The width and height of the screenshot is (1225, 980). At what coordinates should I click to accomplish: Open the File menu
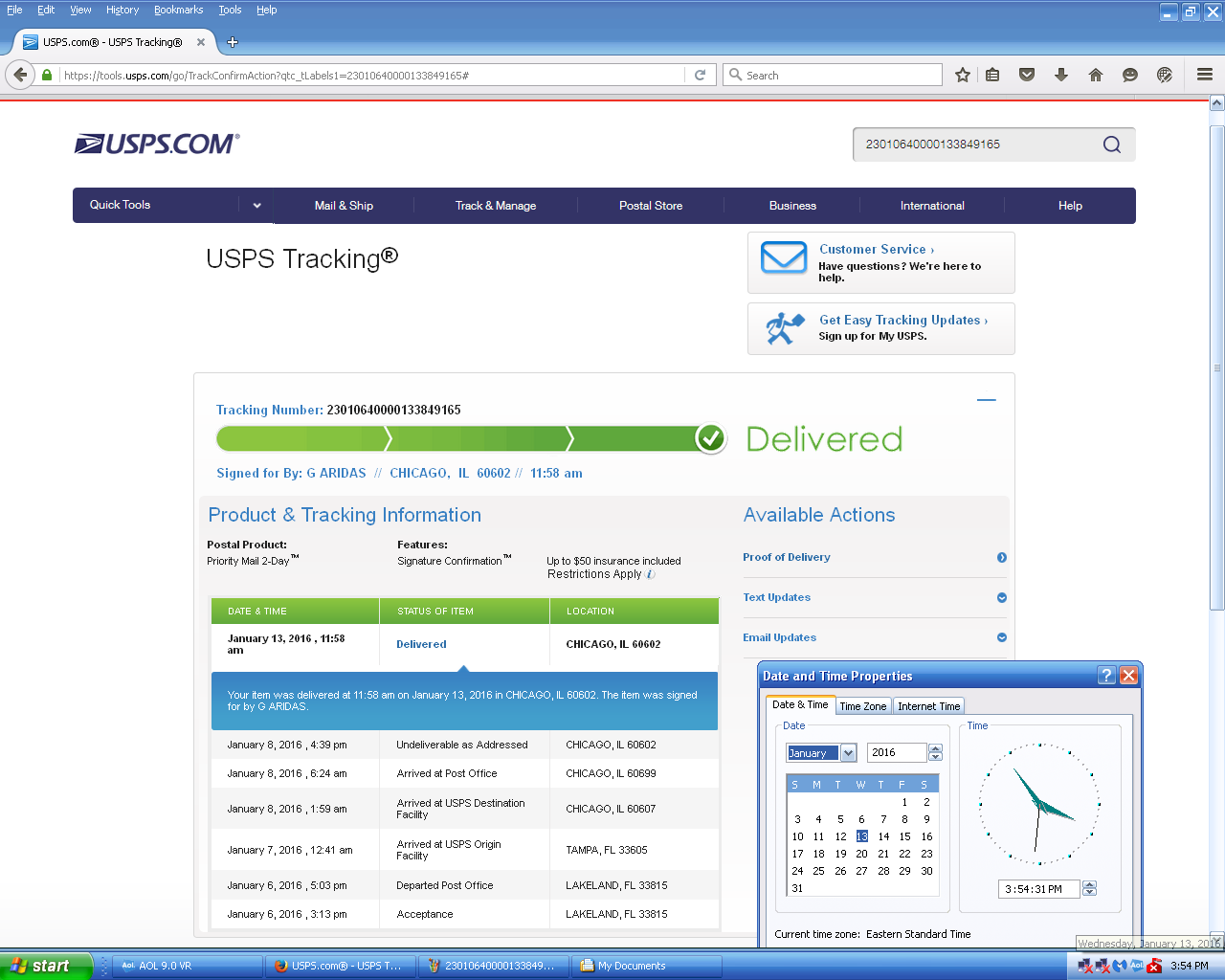[14, 10]
